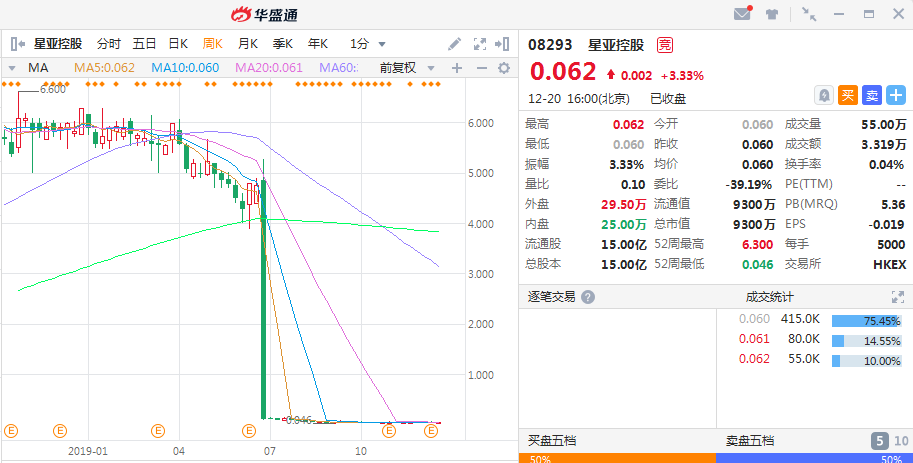Click the compact mode arrows icon
913x463 pixels.
click(809, 15)
